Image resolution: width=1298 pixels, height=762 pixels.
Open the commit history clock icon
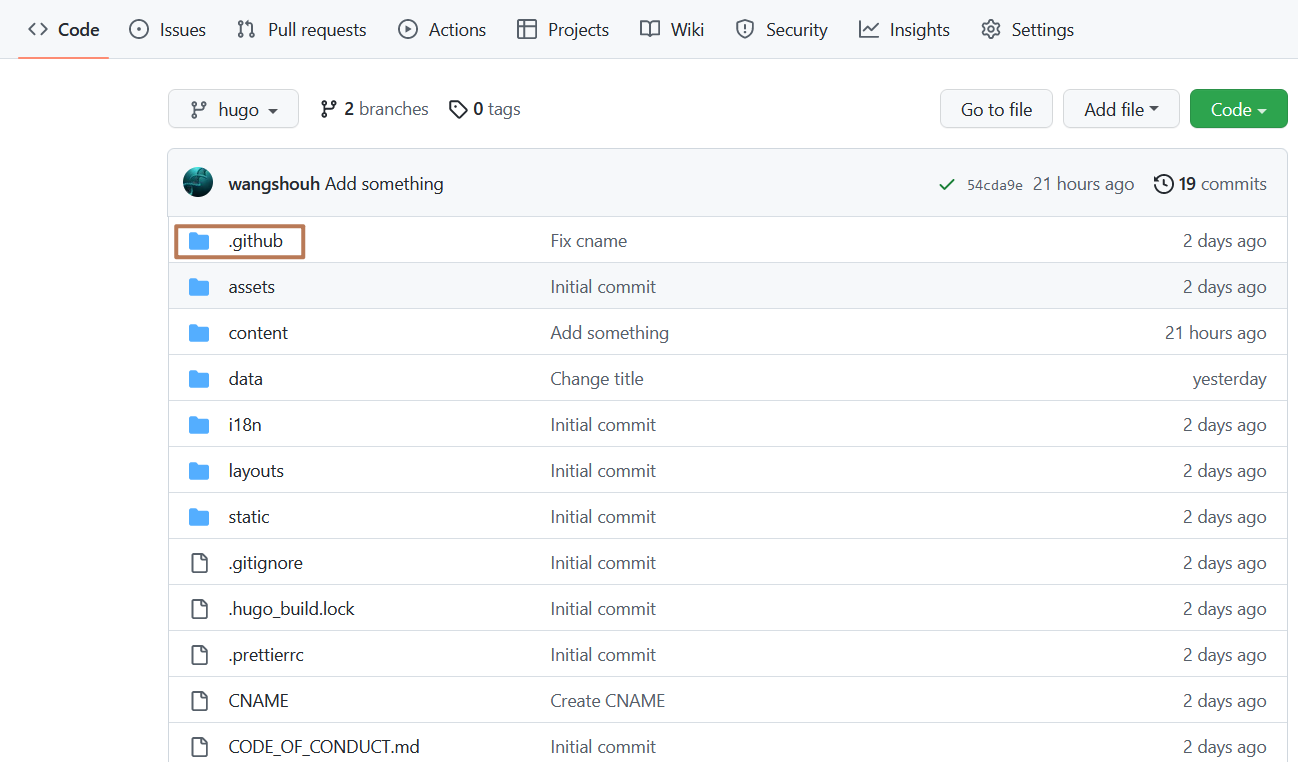1163,183
